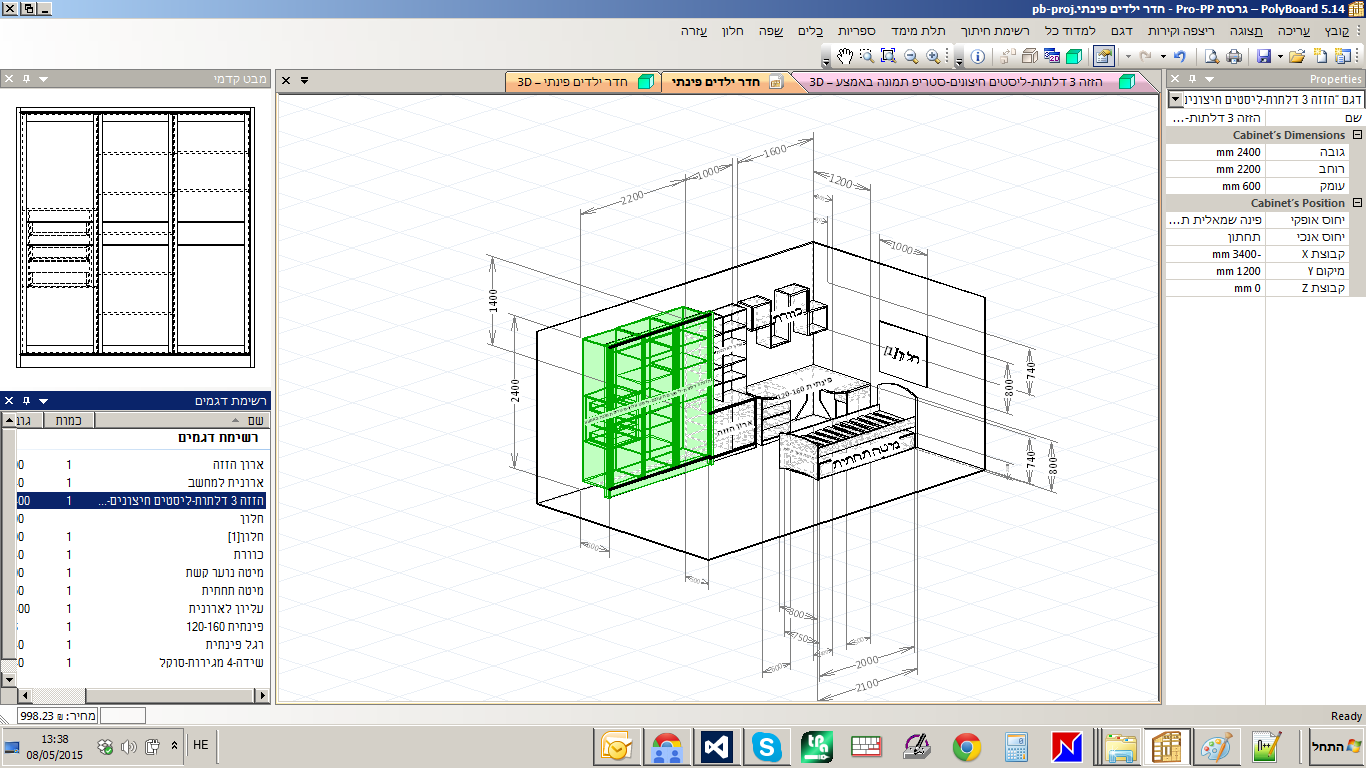This screenshot has height=768, width=1366.
Task: Click the יחוס אופקי property value
Action: (x=1215, y=220)
